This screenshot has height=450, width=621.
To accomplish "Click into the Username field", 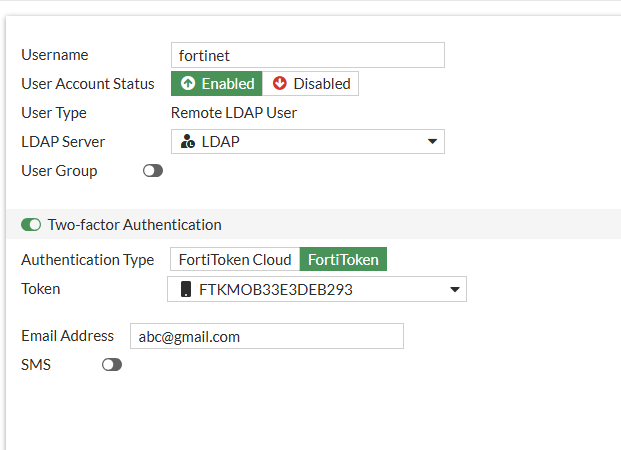I will click(307, 55).
